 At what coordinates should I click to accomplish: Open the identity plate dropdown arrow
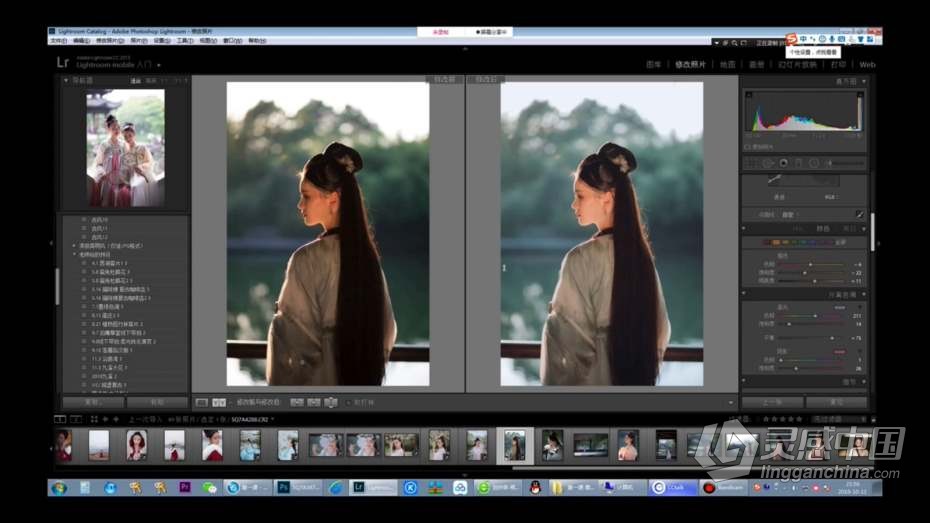[x=159, y=65]
